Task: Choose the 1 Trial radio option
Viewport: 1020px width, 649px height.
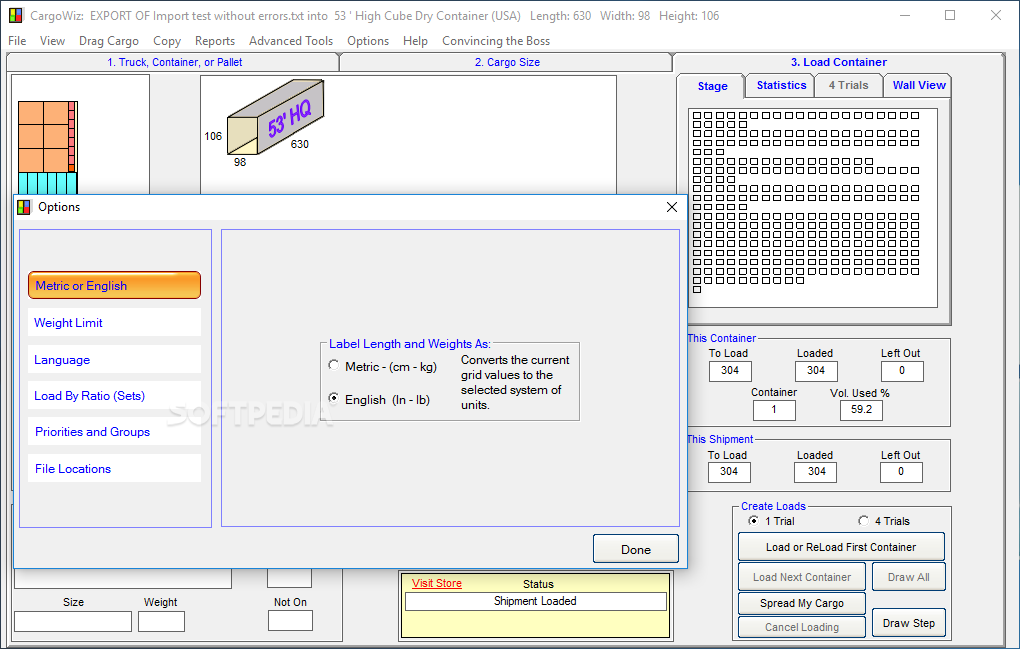Action: click(x=753, y=520)
